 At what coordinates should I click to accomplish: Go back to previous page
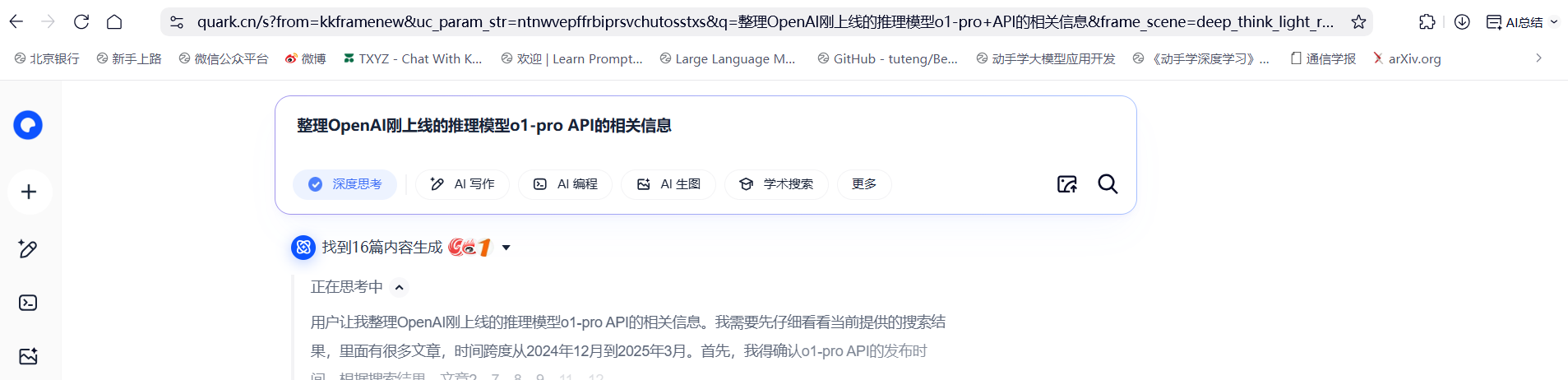pyautogui.click(x=16, y=21)
